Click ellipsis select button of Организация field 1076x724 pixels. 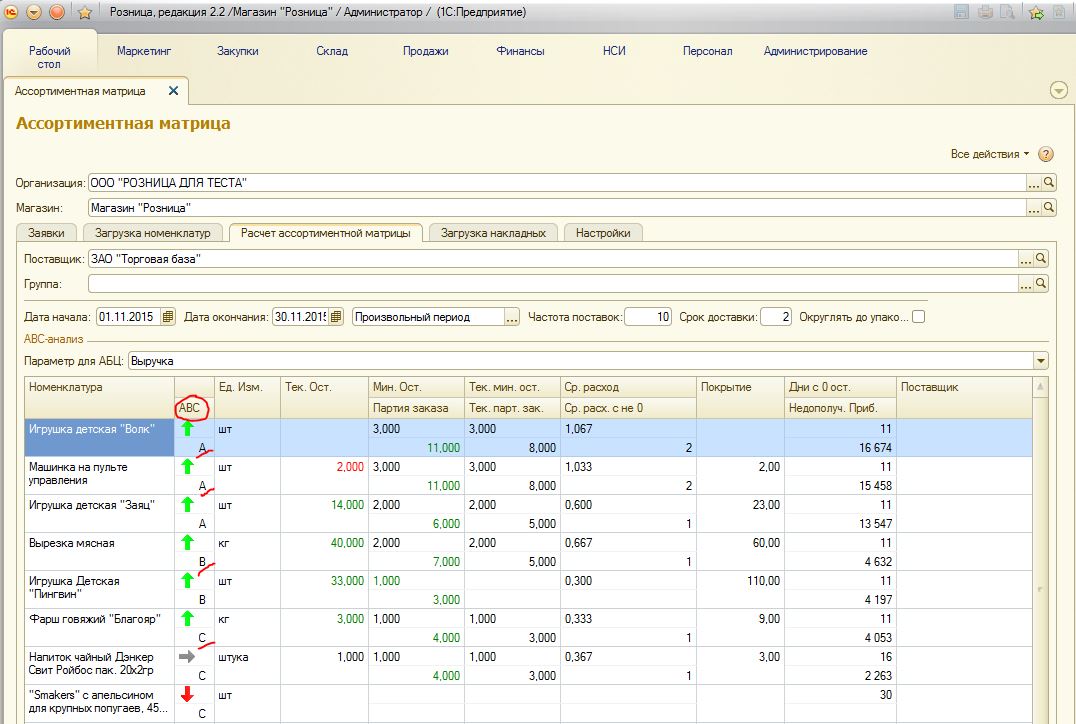coord(1034,183)
